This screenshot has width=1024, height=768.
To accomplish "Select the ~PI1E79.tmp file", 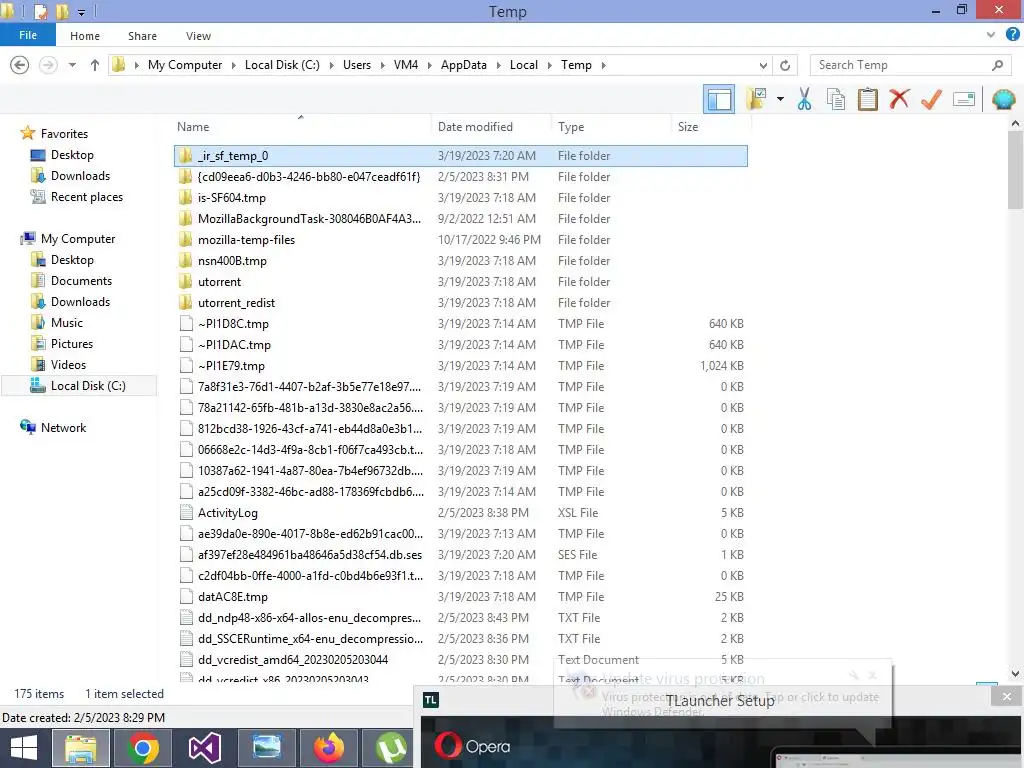I will [461, 366].
